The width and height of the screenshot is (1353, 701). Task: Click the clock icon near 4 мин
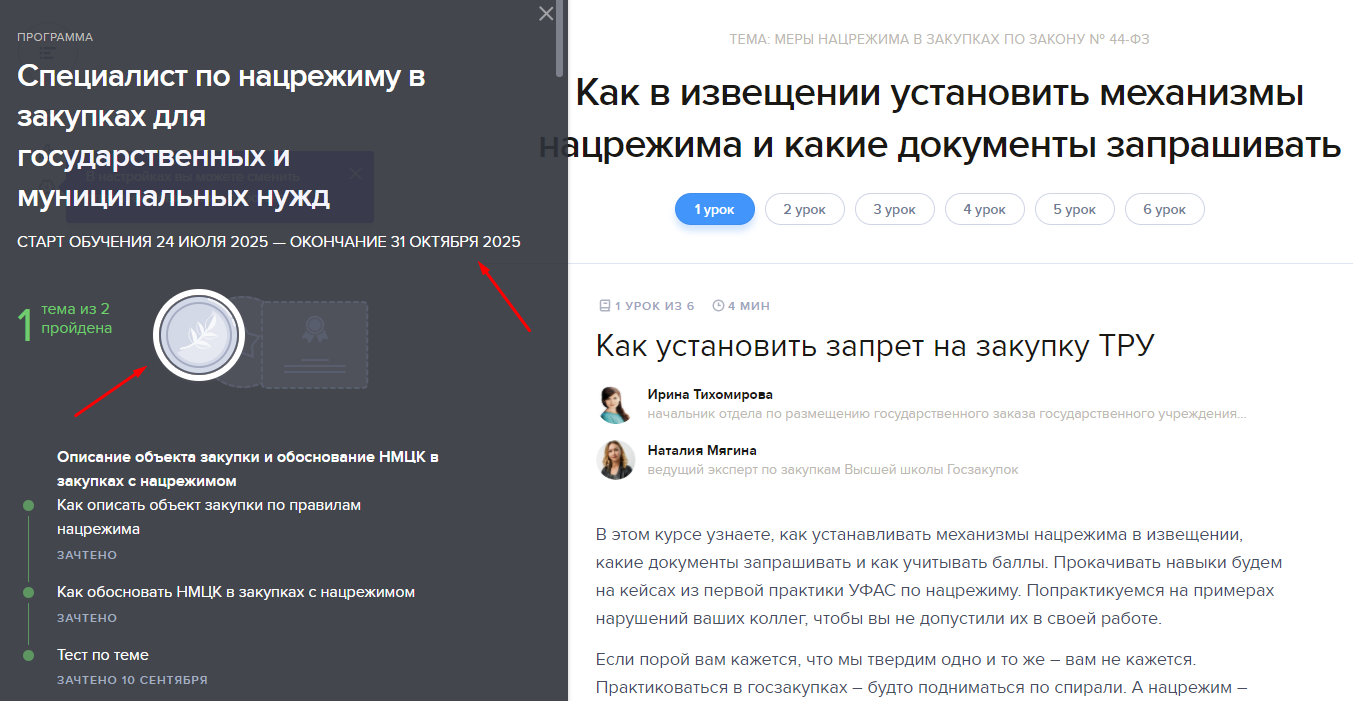pos(718,306)
